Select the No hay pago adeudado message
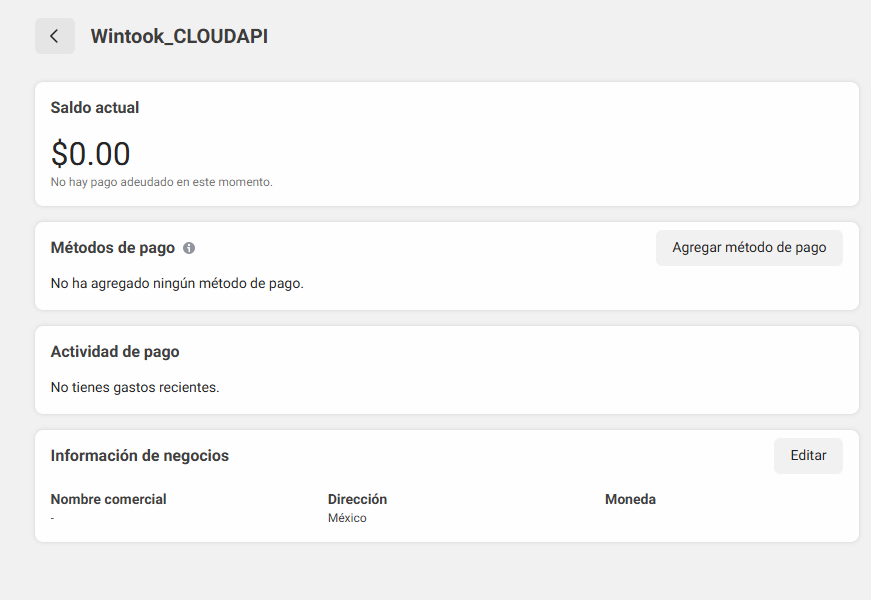The width and height of the screenshot is (871, 600). click(161, 183)
